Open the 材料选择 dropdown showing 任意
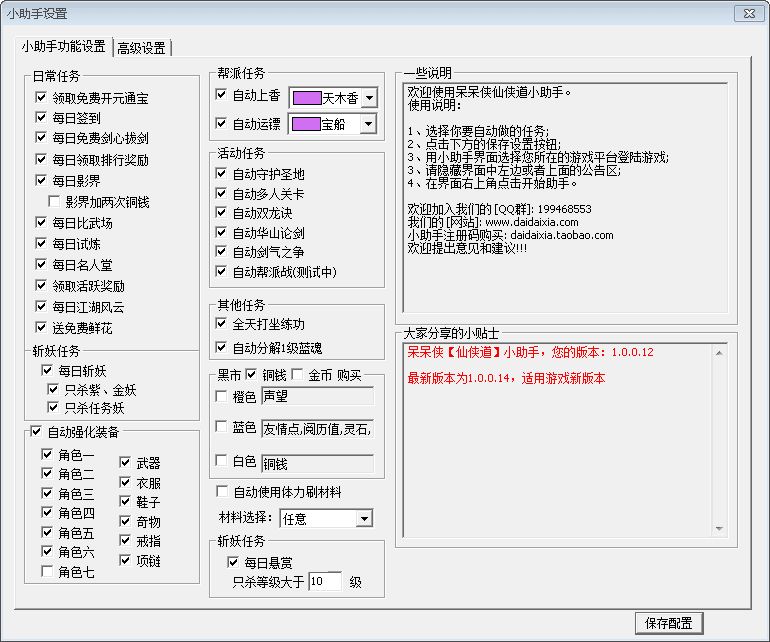 [x=364, y=518]
